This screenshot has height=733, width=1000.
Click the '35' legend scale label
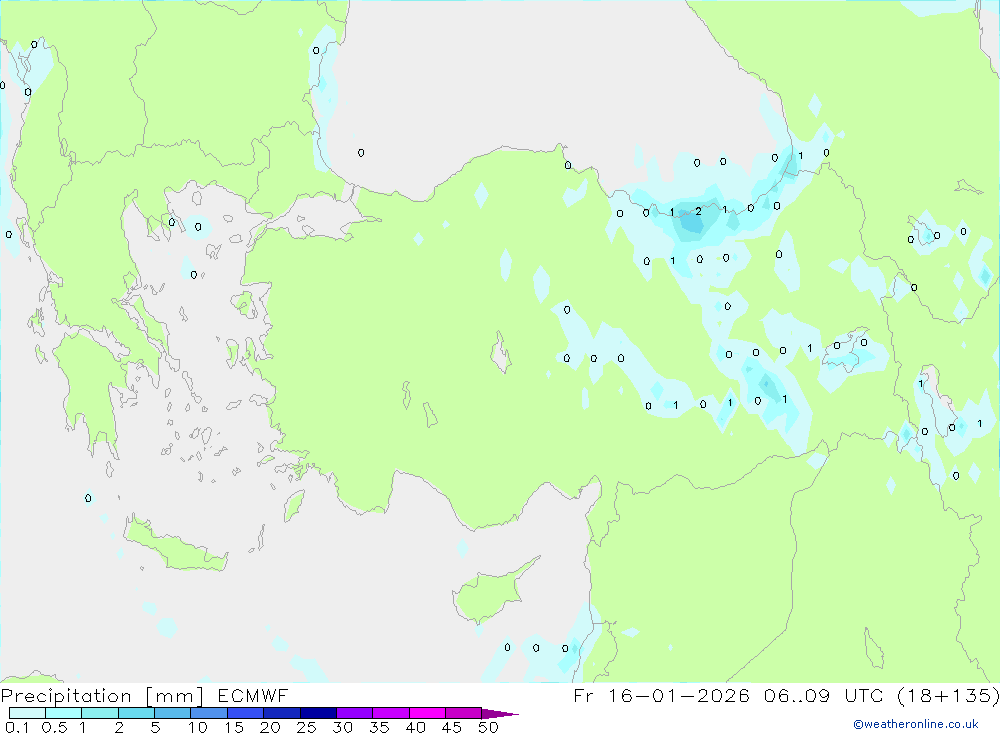pos(379,727)
